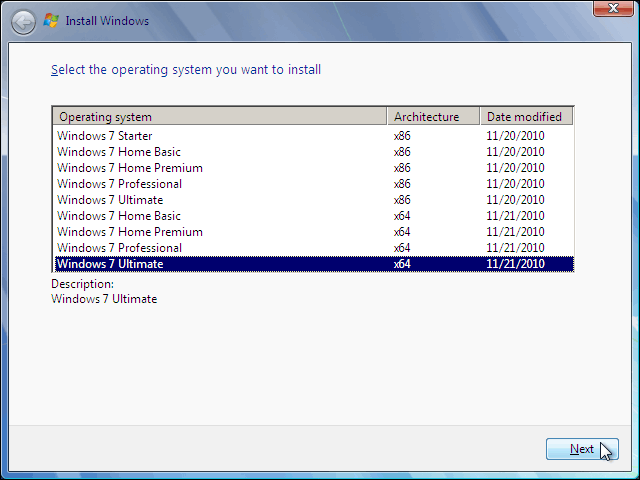Select Windows 7 Ultimate x86
The image size is (640, 480).
(314, 200)
